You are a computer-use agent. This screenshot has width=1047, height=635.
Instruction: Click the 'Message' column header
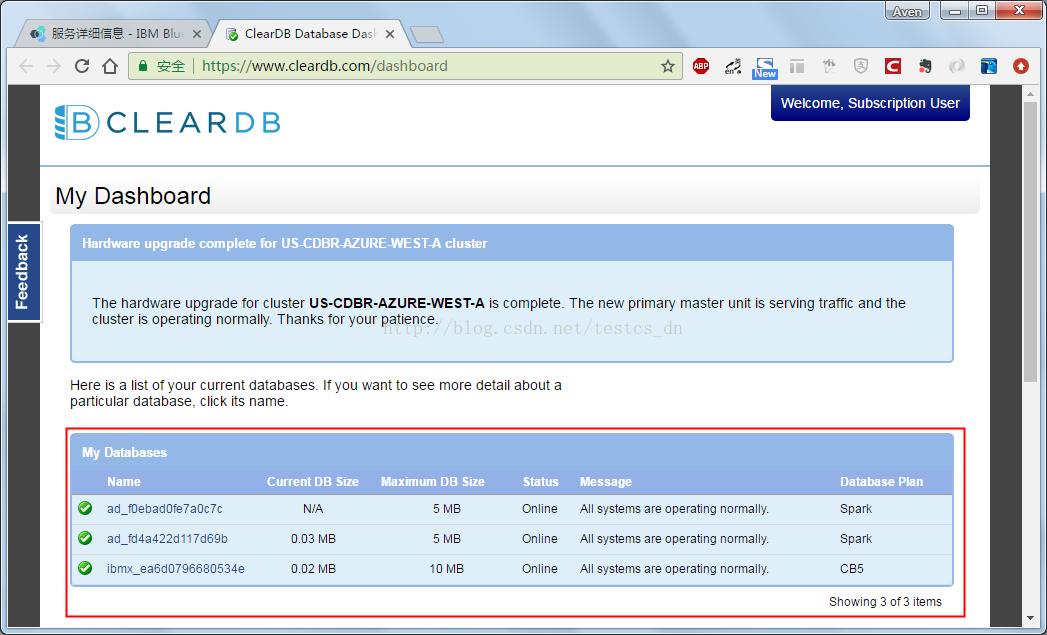pos(606,481)
